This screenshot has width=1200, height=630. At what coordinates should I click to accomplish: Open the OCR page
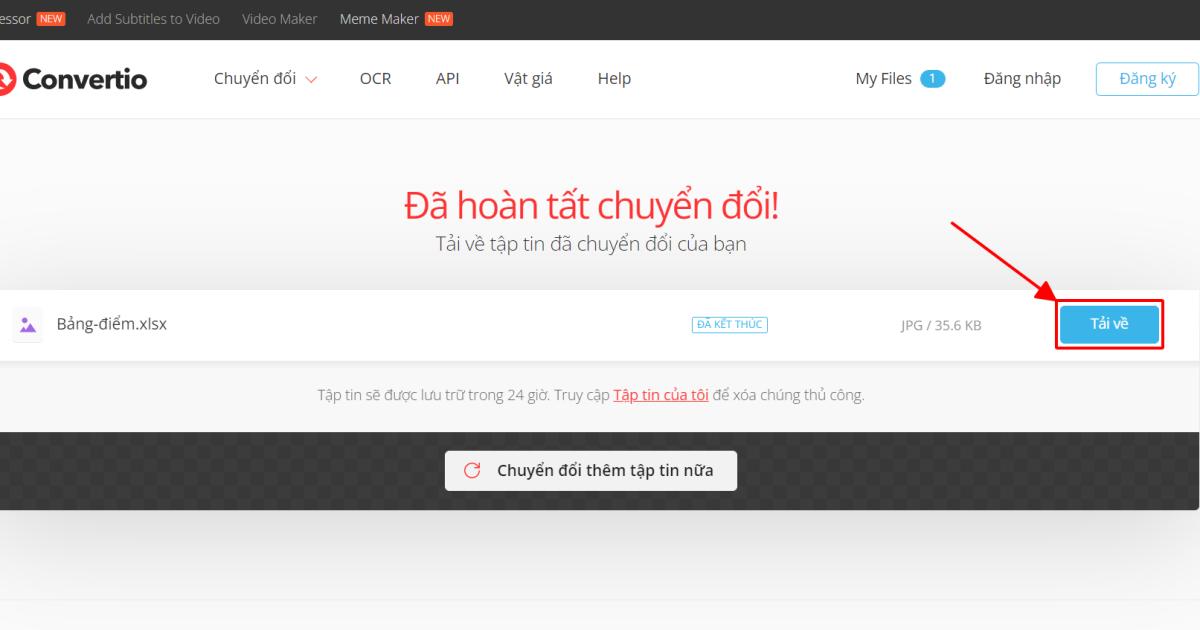[375, 78]
